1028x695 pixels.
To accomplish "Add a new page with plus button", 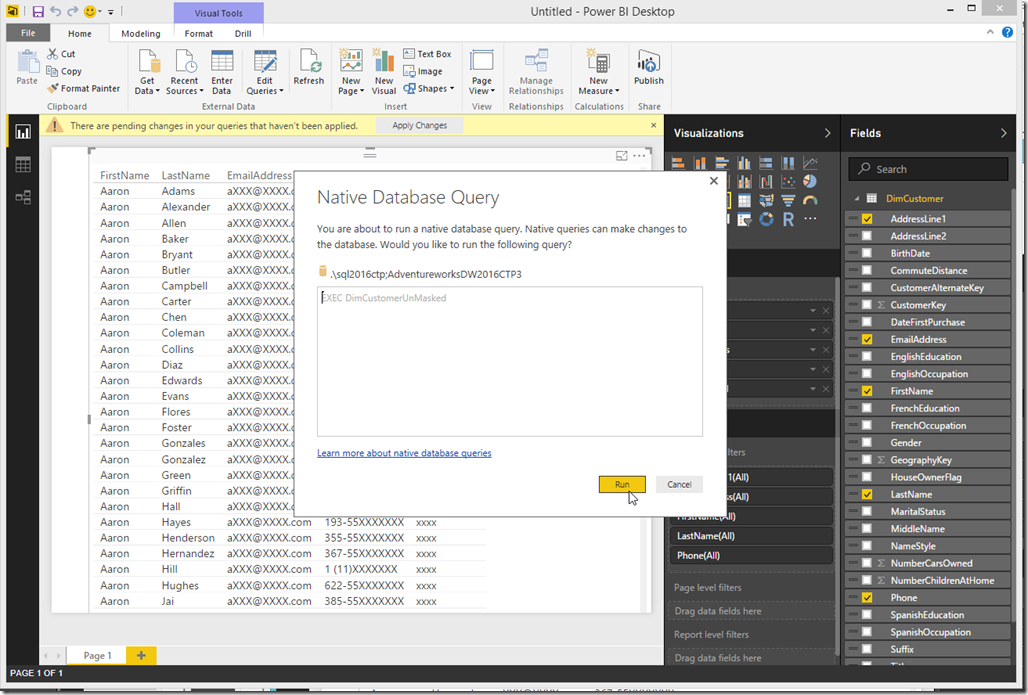I will pyautogui.click(x=141, y=655).
